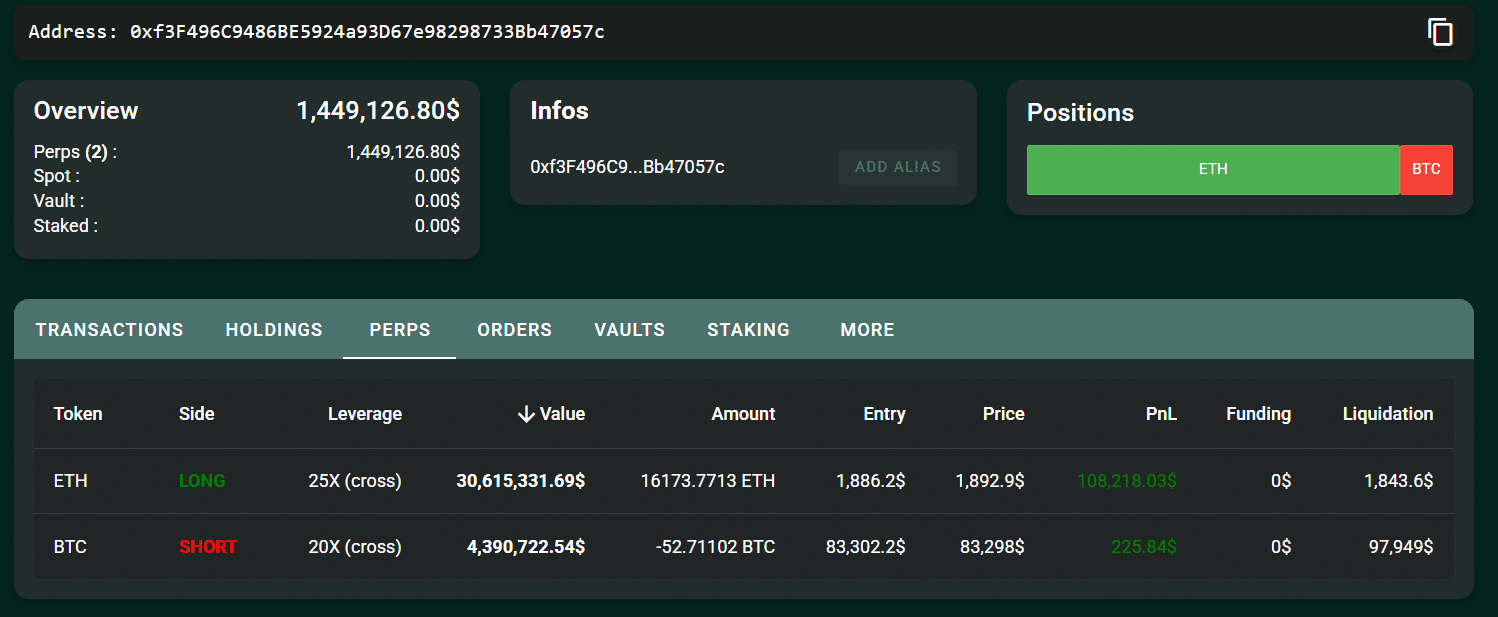Viewport: 1498px width, 617px height.
Task: Switch to the TRANSACTIONS tab
Action: click(x=109, y=330)
